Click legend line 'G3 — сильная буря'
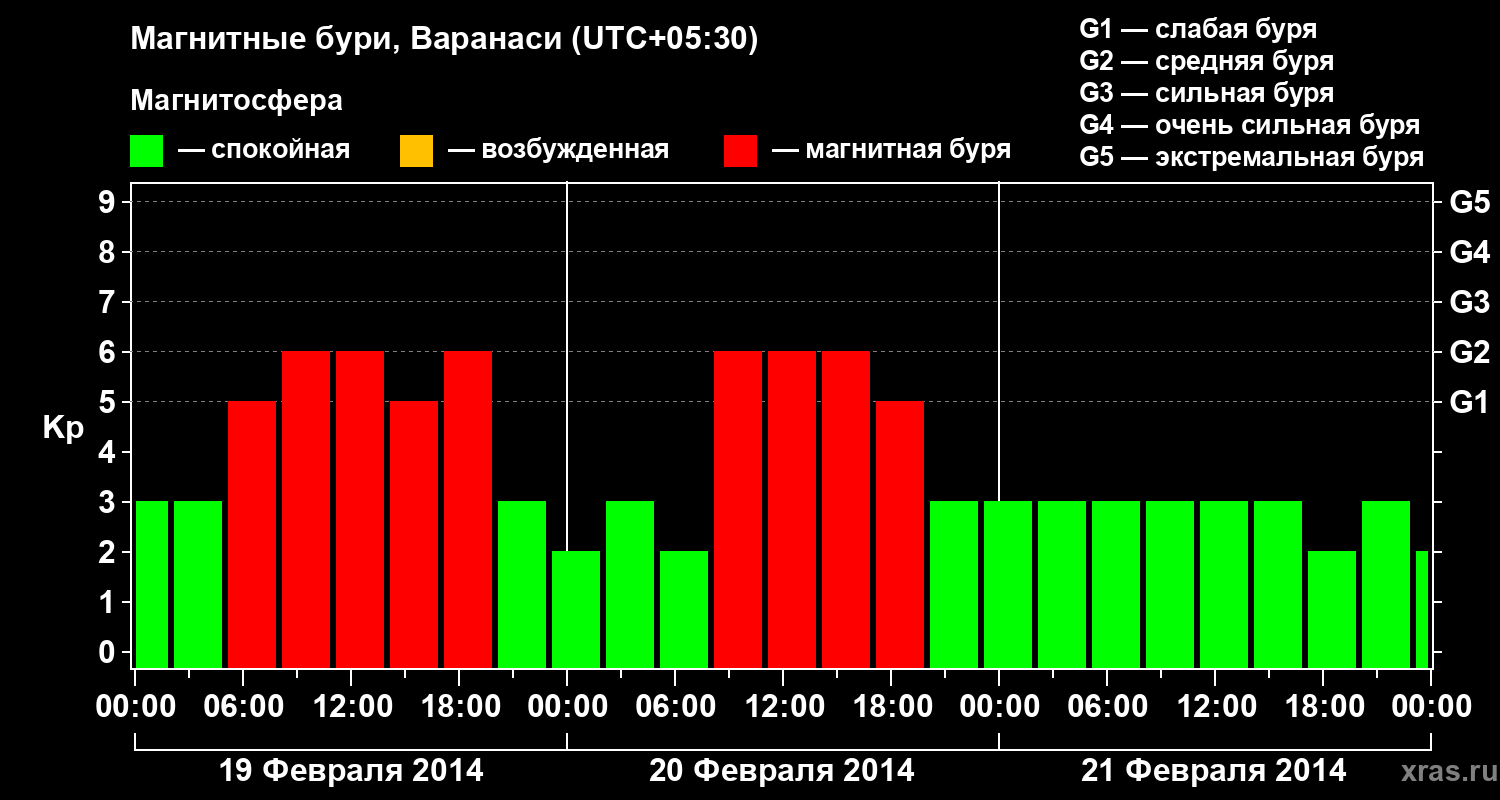 click(1207, 93)
